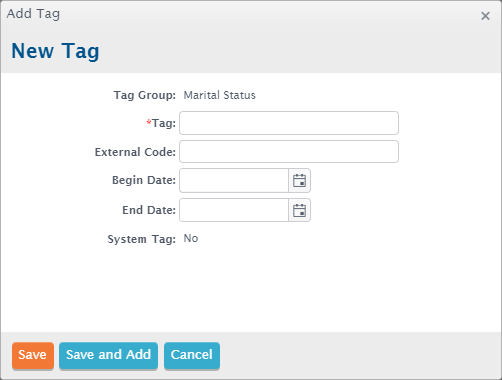Click into the End Date field
Viewport: 502px width, 380px height.
point(234,210)
